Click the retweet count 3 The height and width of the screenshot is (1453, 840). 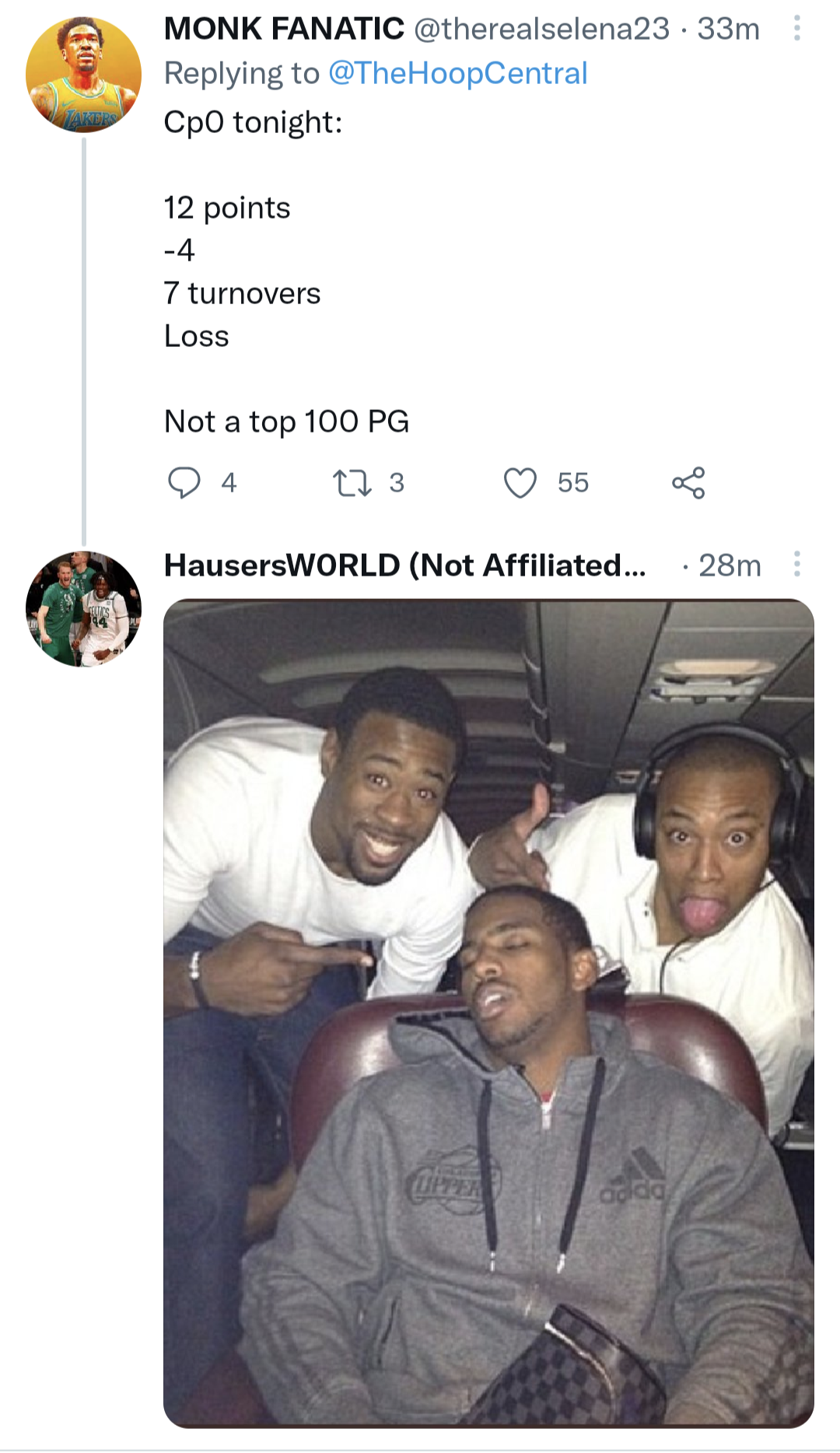click(x=397, y=482)
